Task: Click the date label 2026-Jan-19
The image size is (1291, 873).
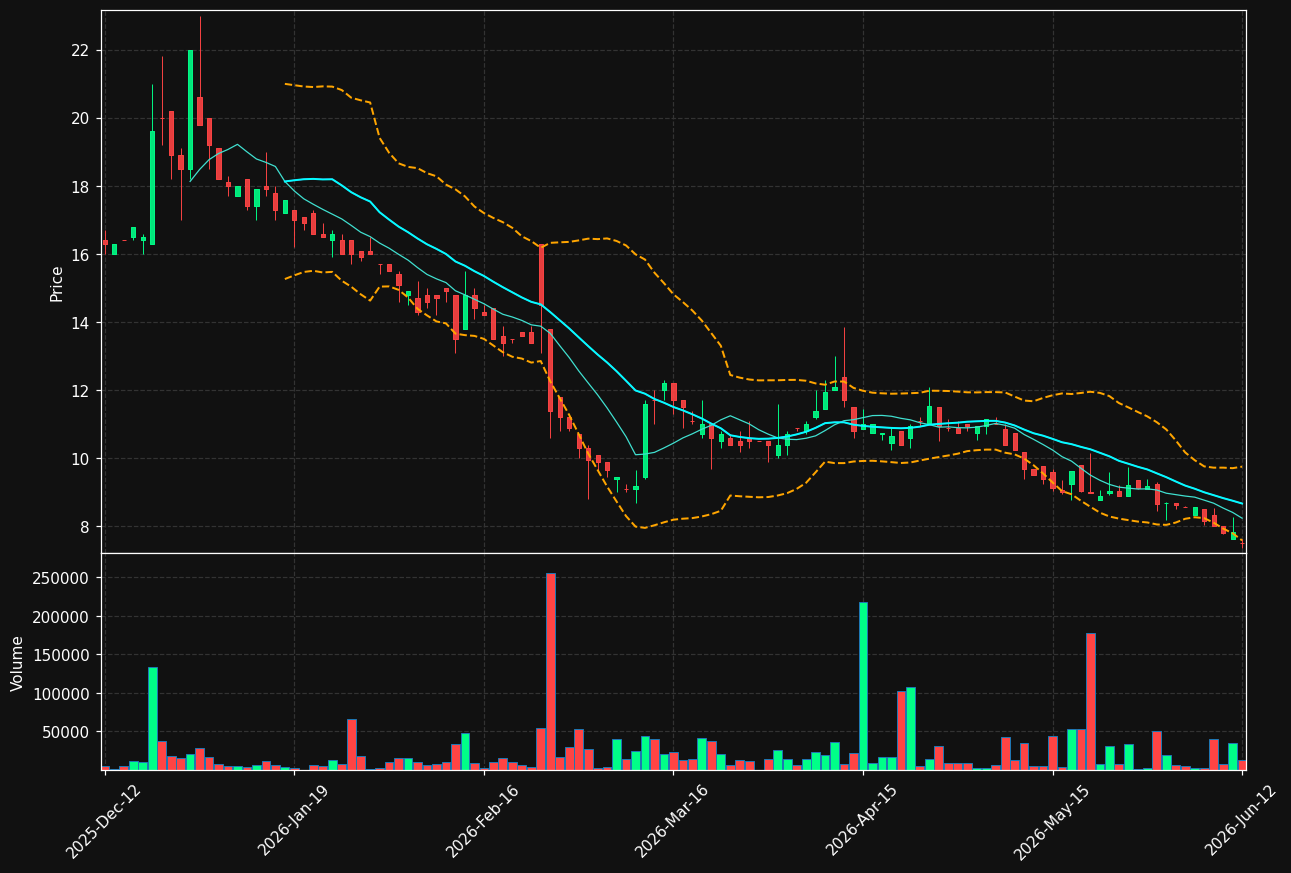Action: coord(293,821)
